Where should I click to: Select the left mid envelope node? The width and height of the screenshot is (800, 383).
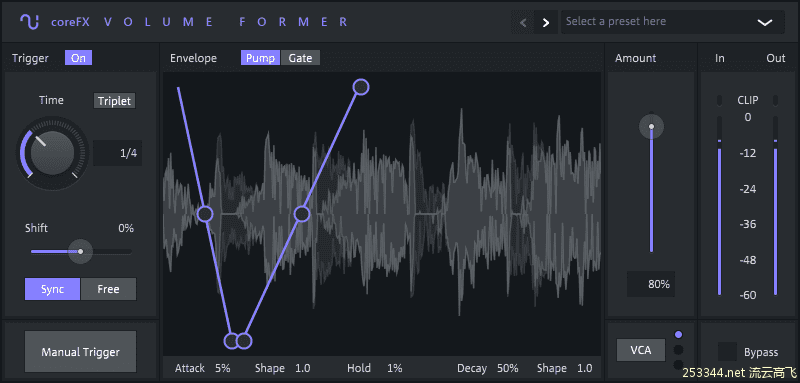click(205, 214)
